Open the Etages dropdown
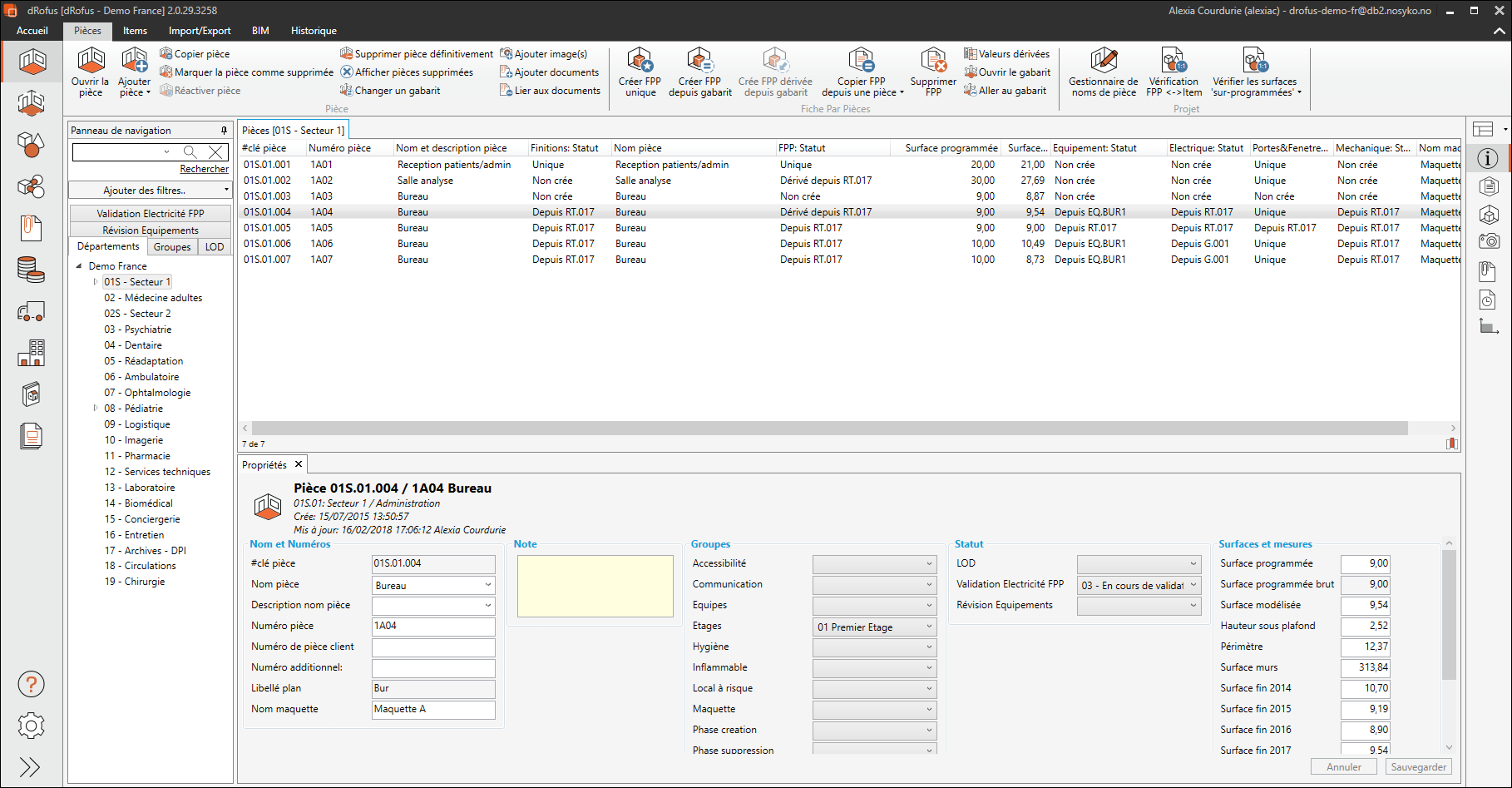Image resolution: width=1512 pixels, height=788 pixels. [x=874, y=627]
